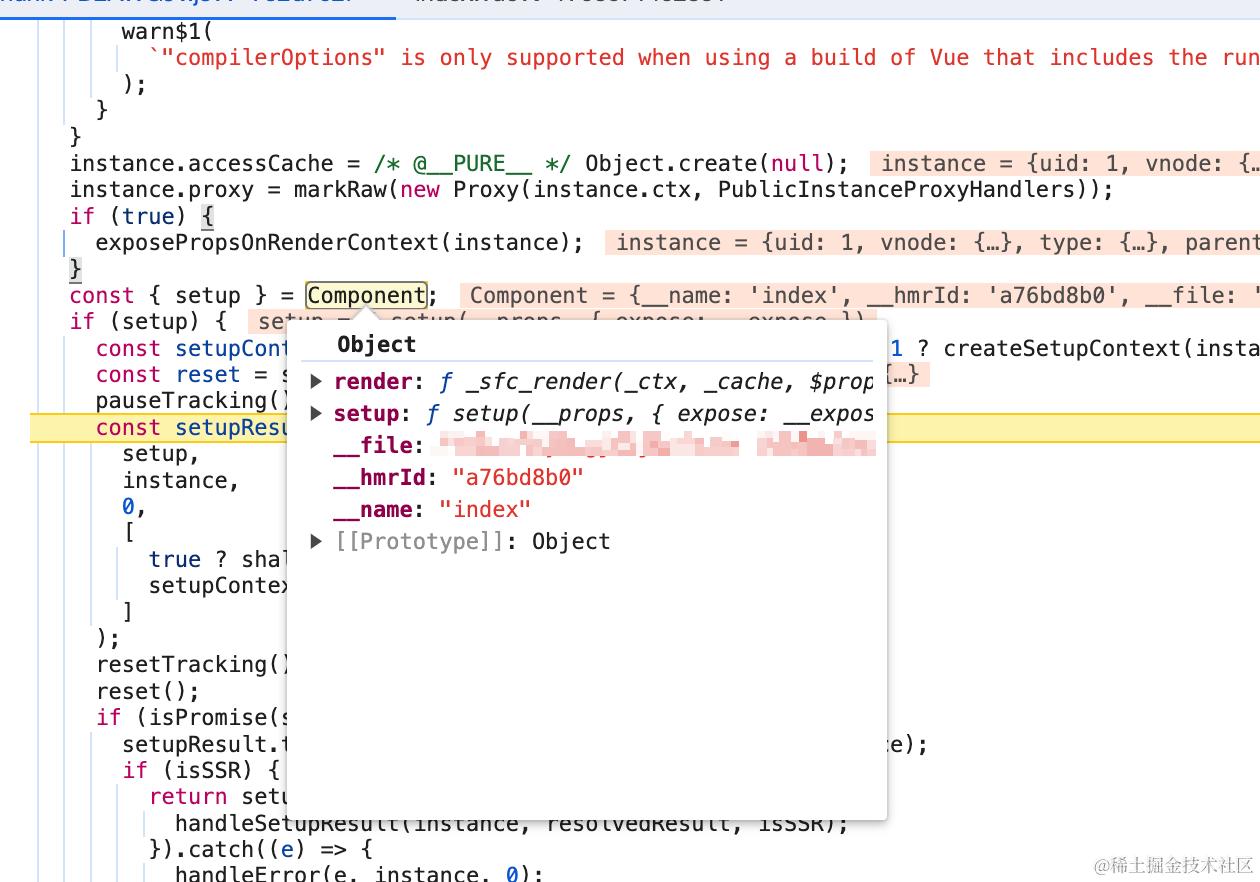Expand the [[Prototype]] Object entry
The image size is (1260, 882).
point(317,541)
